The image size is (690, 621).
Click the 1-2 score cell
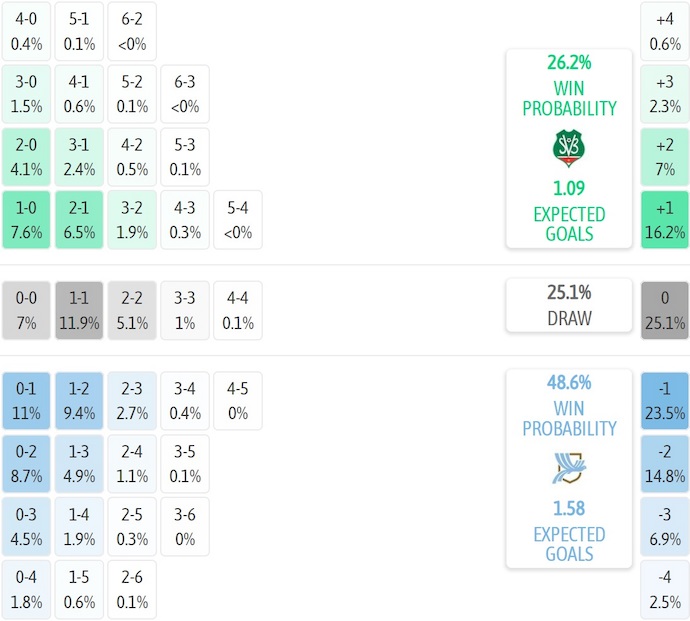[x=79, y=400]
